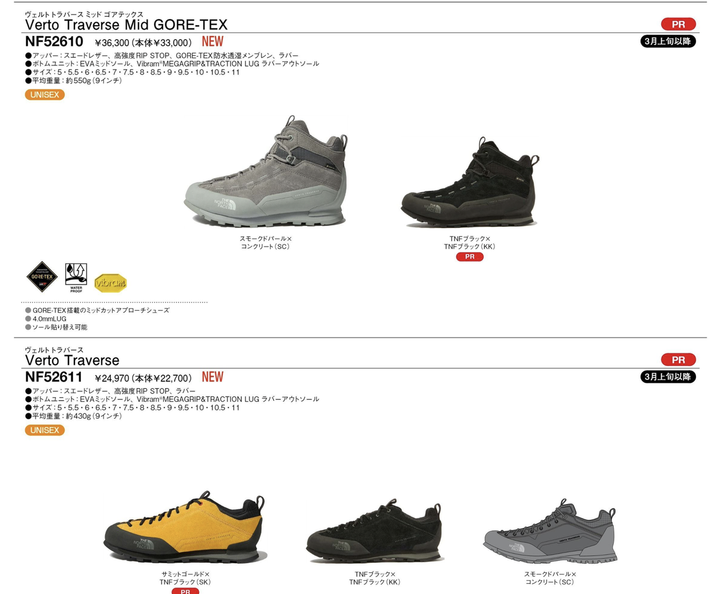The image size is (720, 594).
Task: Select the black low-cut Verto Traverse image
Action: (374, 530)
